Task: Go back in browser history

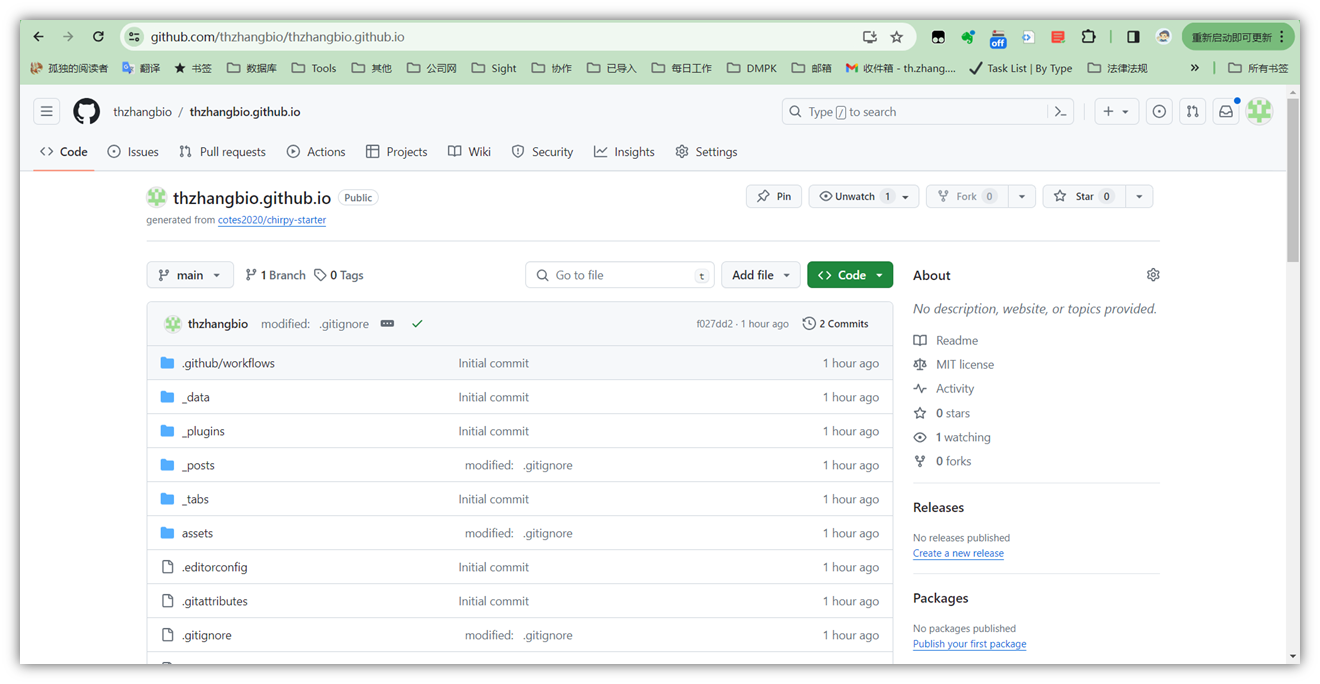Action: coord(38,37)
